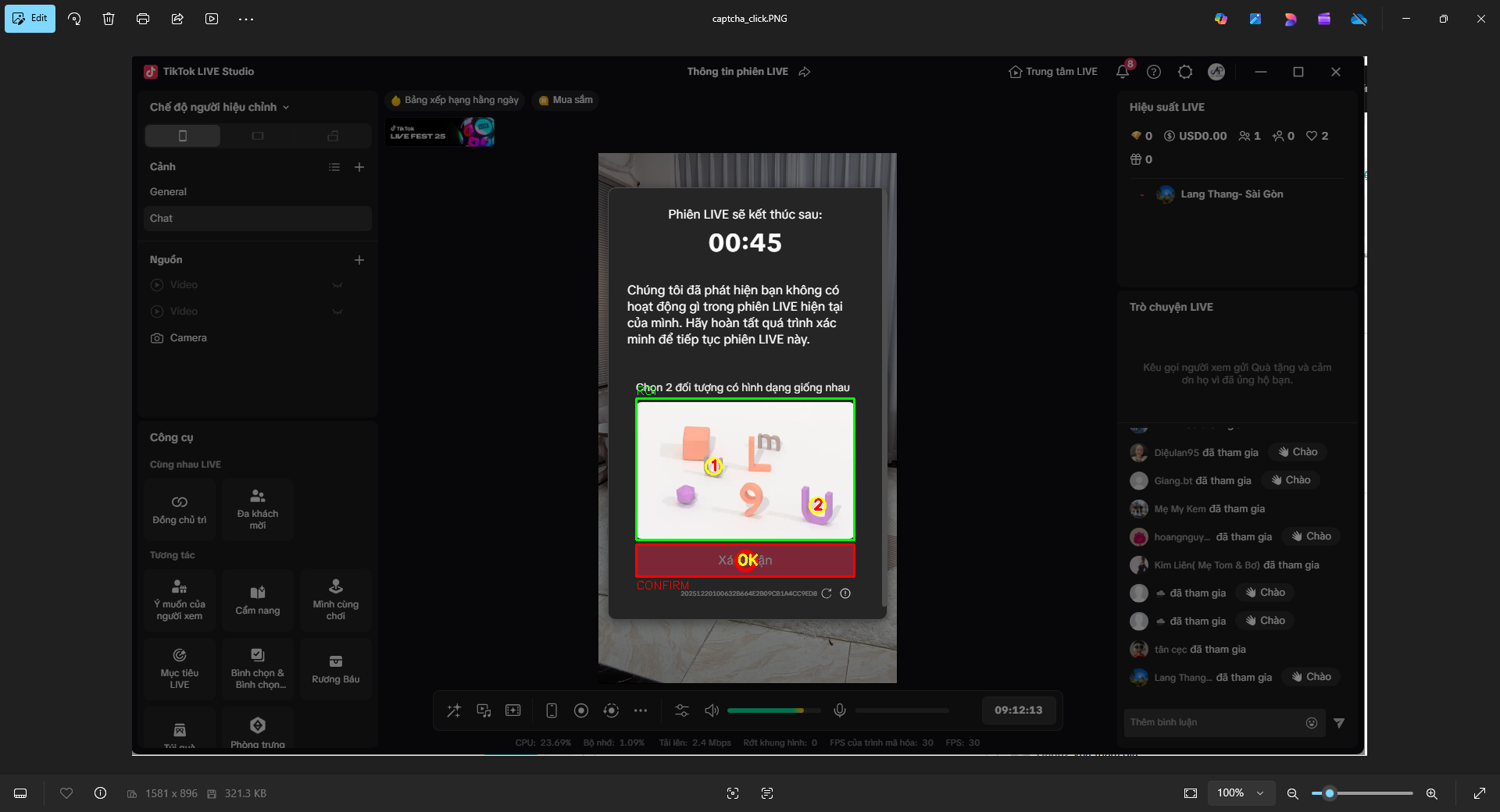Viewport: 1500px width, 812px height.
Task: Toggle visibility of the first Video source
Action: 337,285
